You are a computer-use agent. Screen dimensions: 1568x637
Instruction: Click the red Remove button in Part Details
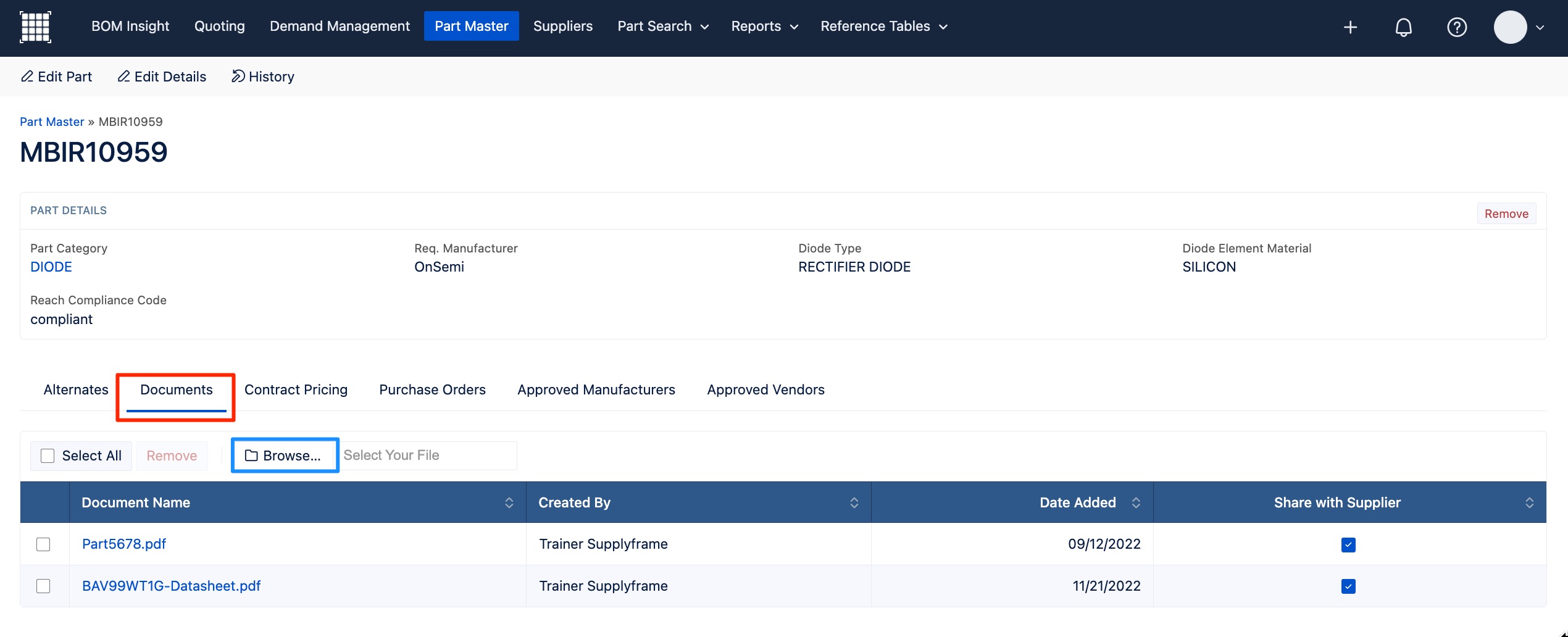coord(1506,214)
